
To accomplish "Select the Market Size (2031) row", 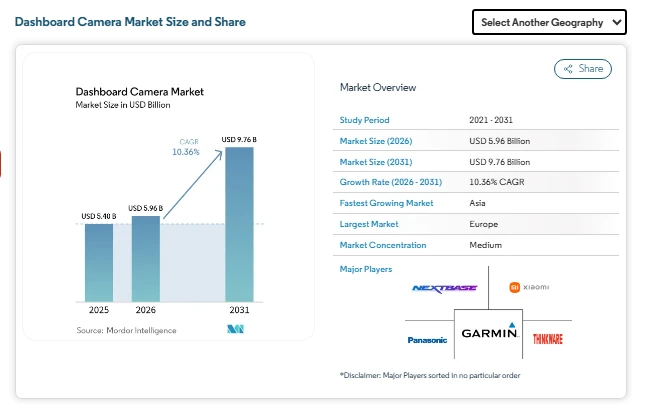I will (475, 162).
